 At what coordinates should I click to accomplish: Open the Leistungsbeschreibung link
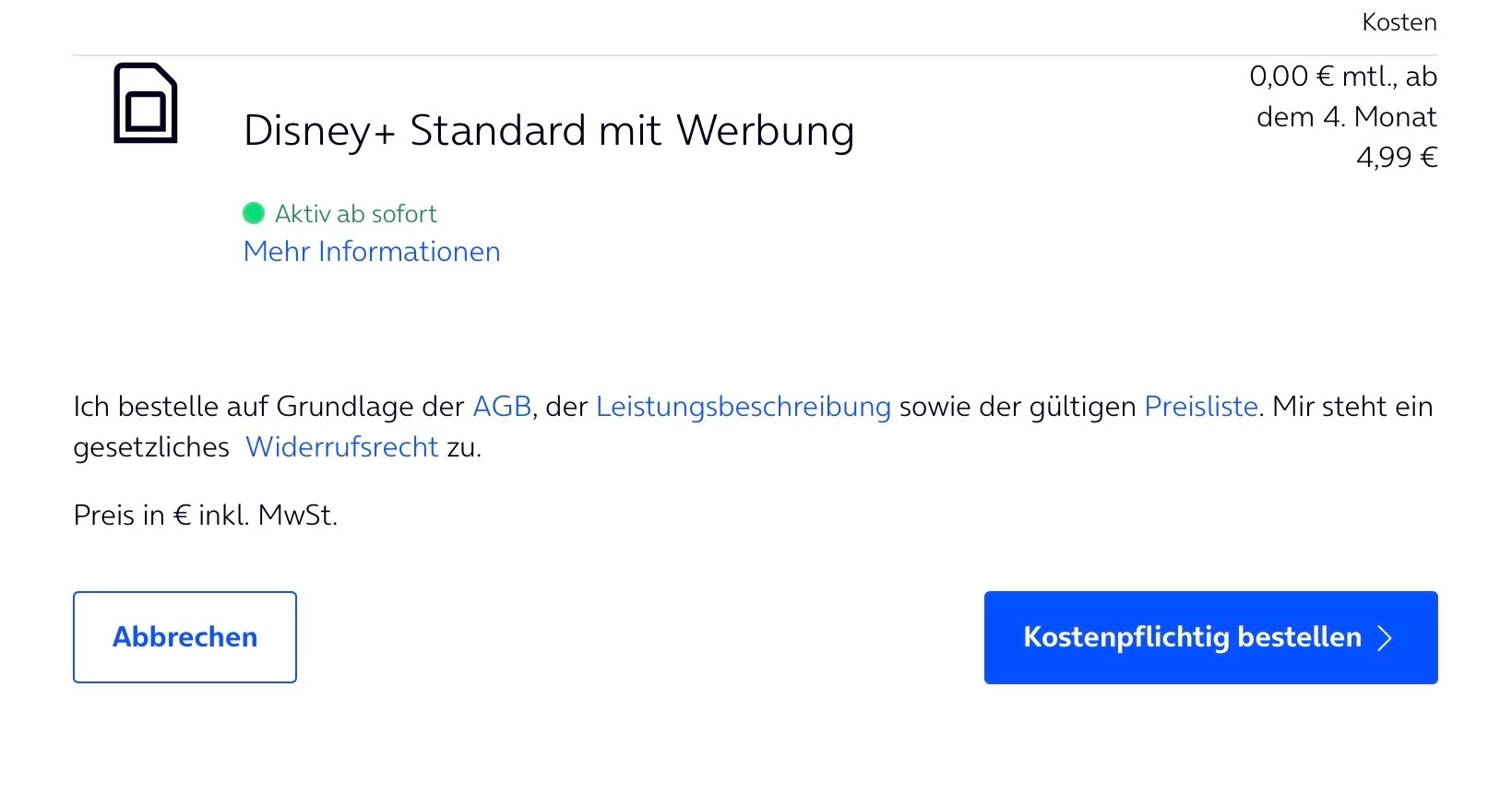point(743,407)
